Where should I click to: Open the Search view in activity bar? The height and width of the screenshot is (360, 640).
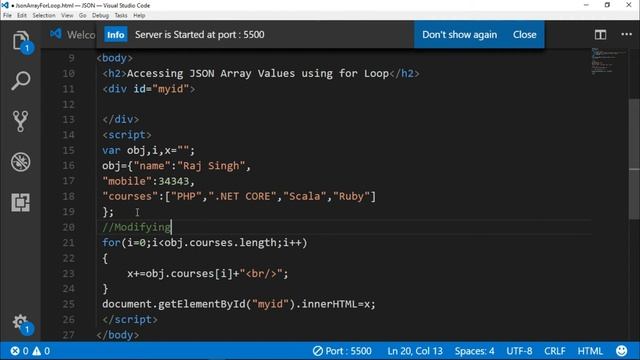pyautogui.click(x=20, y=81)
